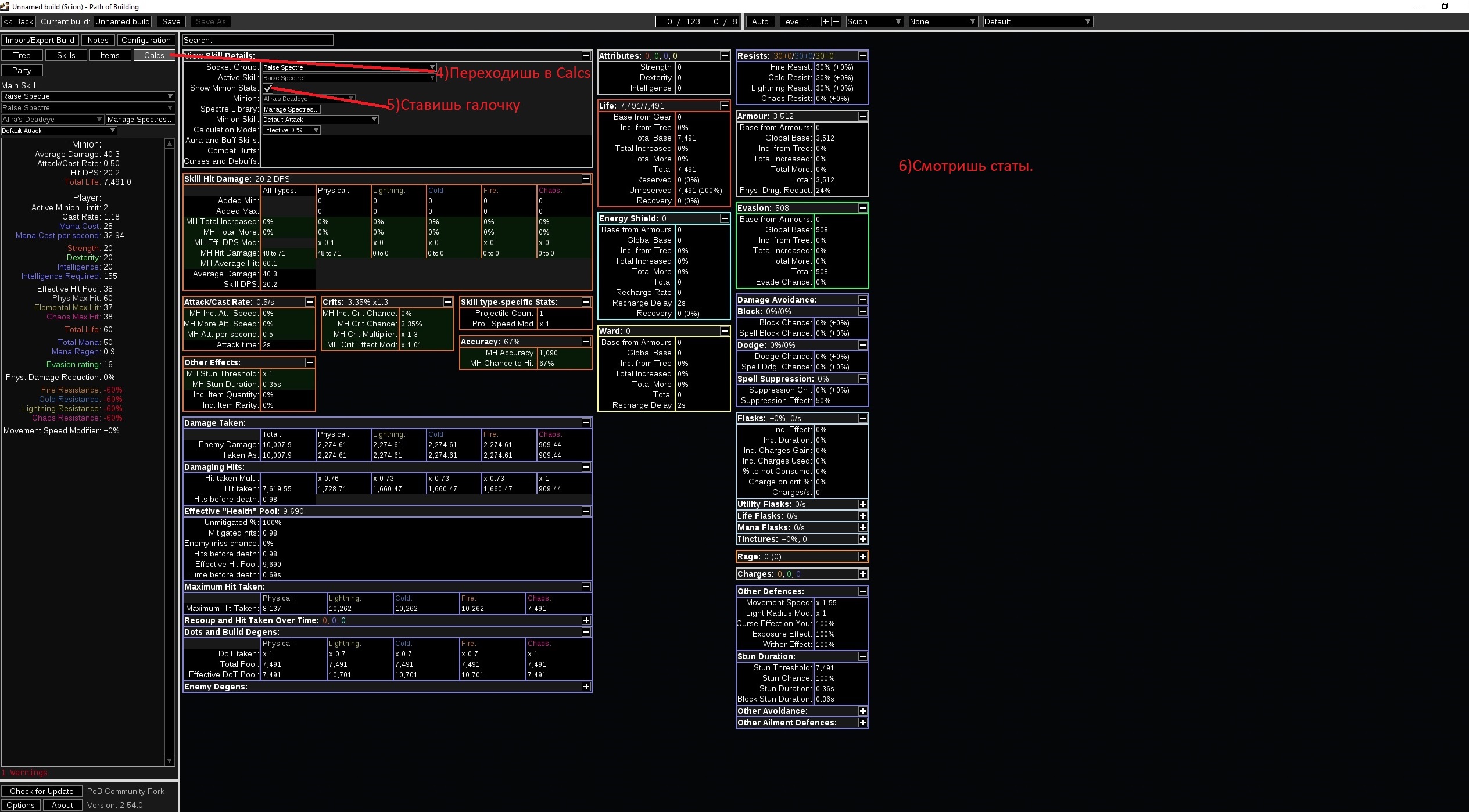Screen dimensions: 1469x812
Task: Collapse the Life section
Action: click(724, 106)
